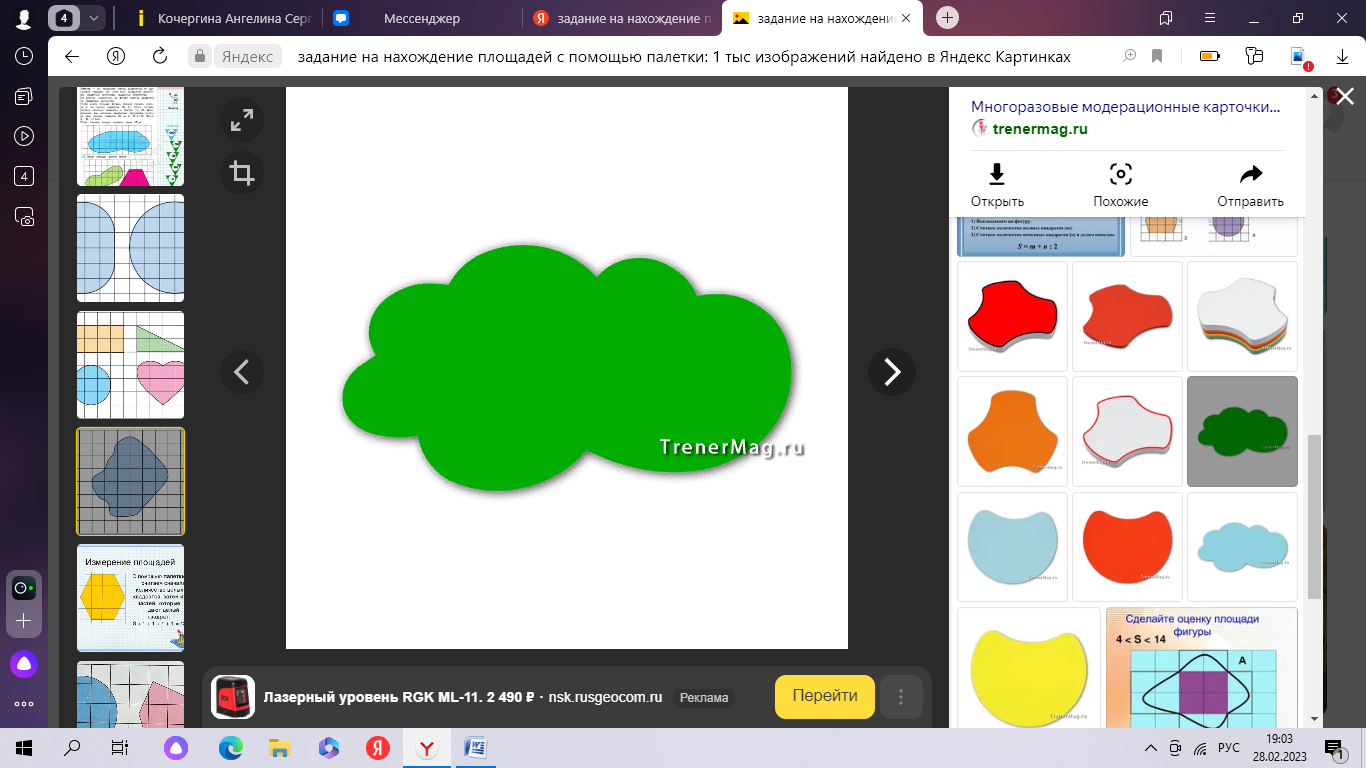Open the sidebar item numbered 4
Image resolution: width=1366 pixels, height=768 pixels.
[x=24, y=176]
